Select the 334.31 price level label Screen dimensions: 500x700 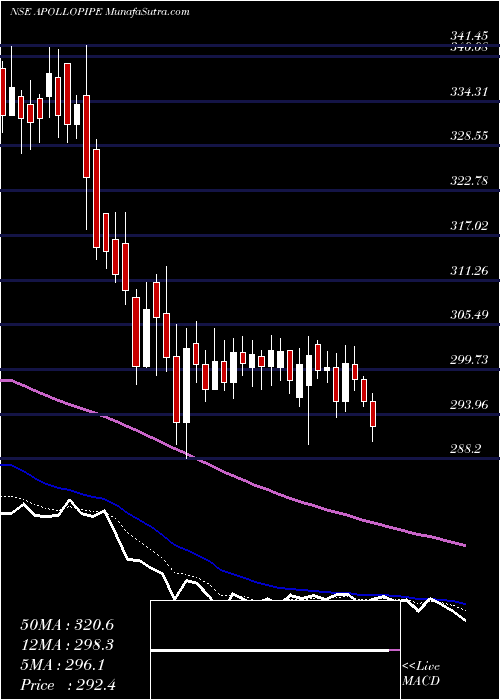click(x=469, y=92)
